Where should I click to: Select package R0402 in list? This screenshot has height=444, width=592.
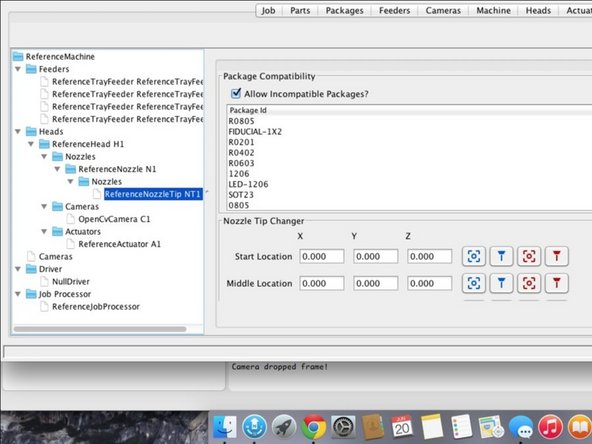409,153
